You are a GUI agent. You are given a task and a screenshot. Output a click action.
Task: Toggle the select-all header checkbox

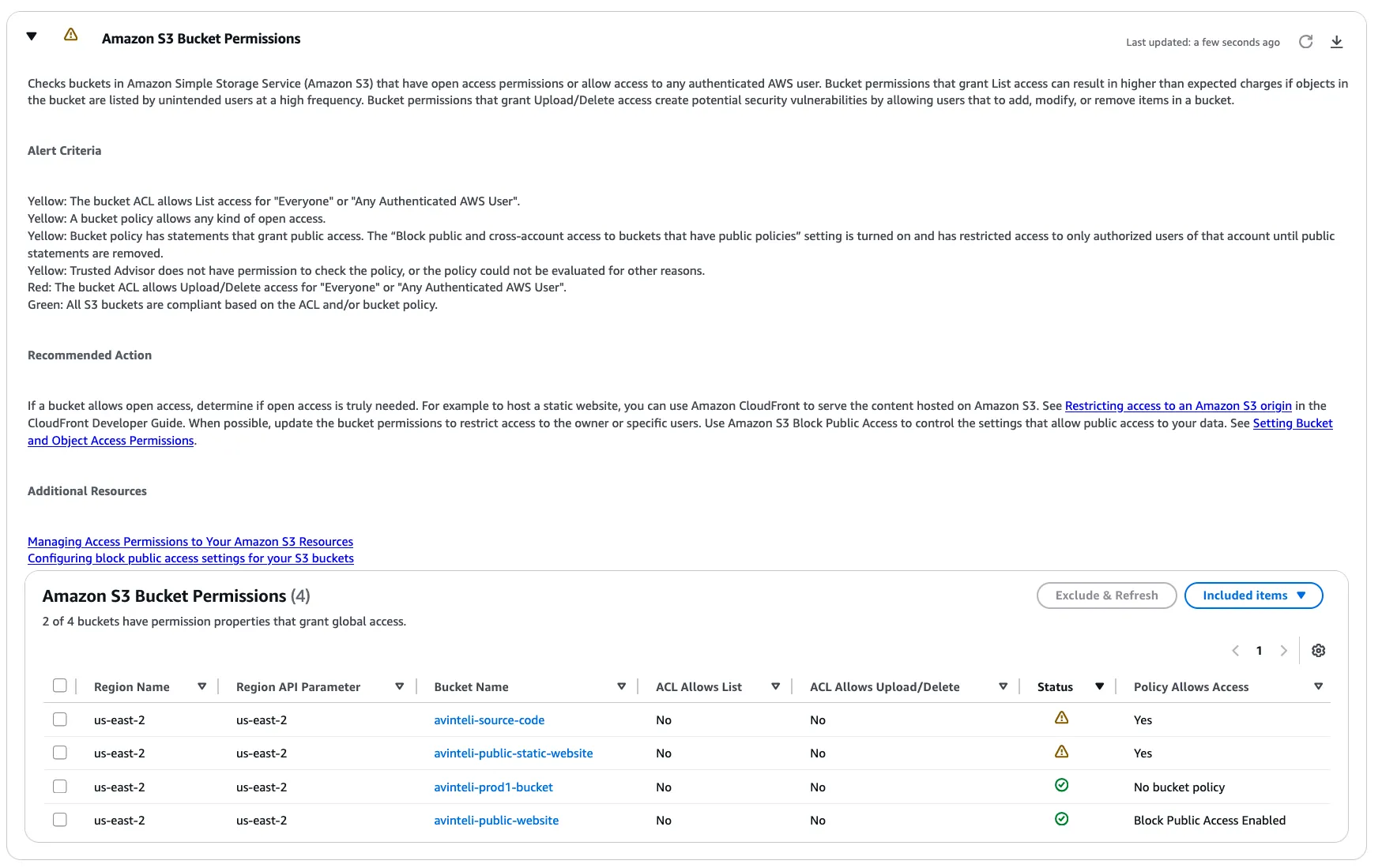tap(60, 686)
